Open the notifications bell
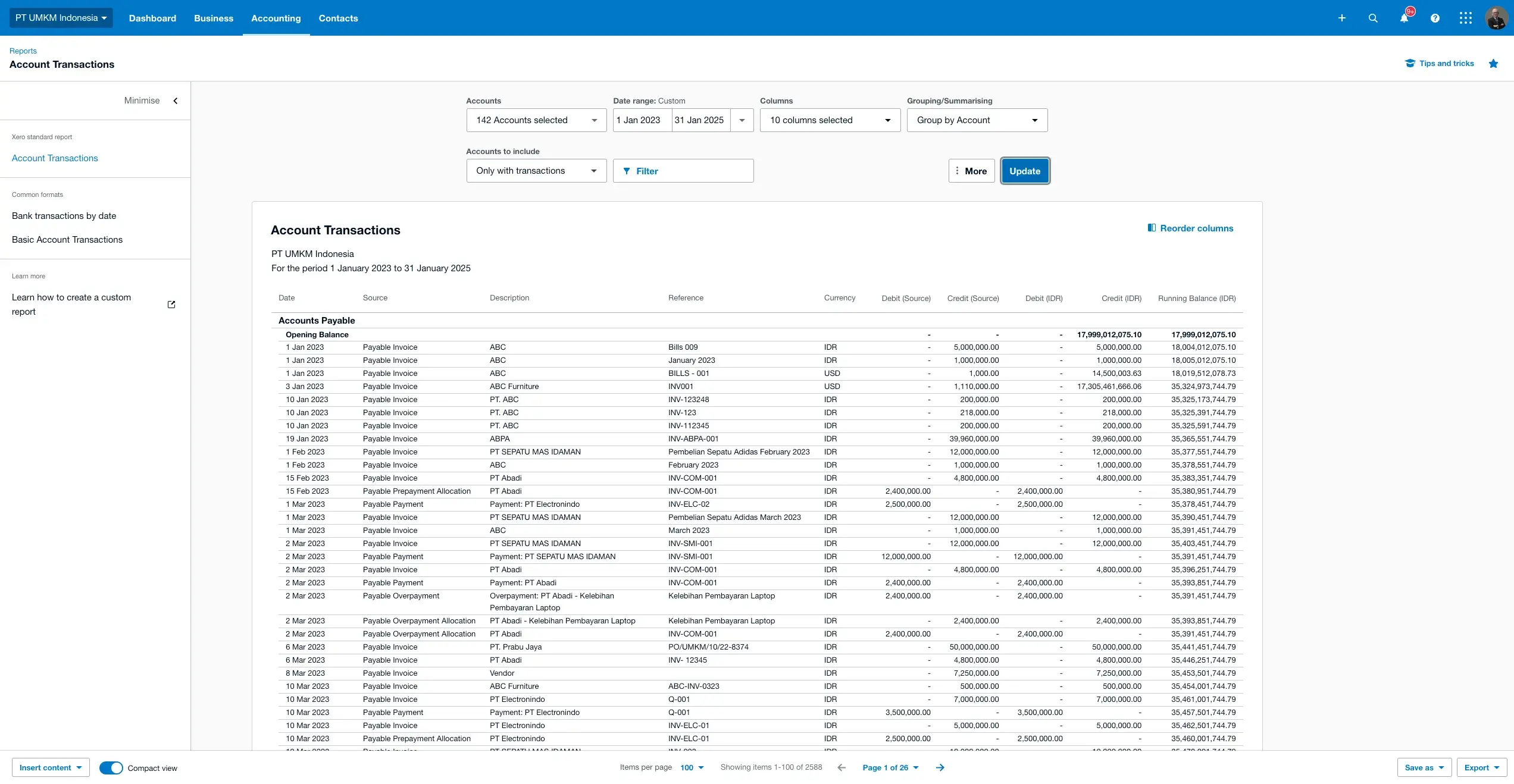 click(1404, 18)
